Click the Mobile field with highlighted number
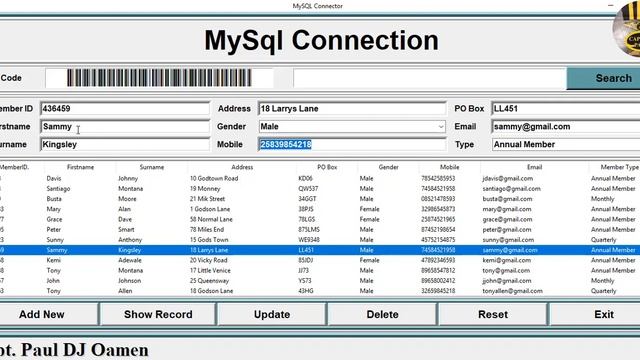This screenshot has height=360, width=640. pyautogui.click(x=352, y=144)
